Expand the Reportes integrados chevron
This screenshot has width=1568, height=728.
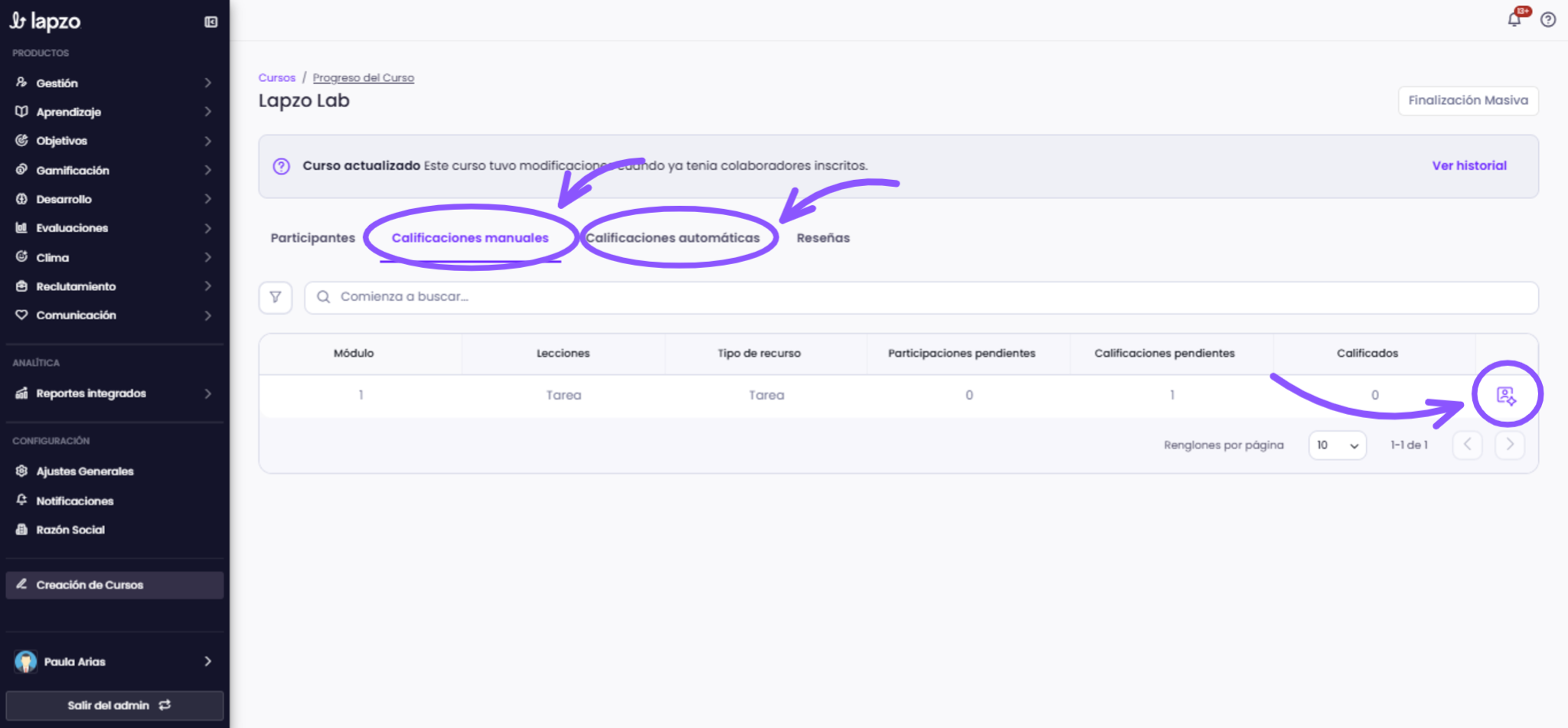coord(207,393)
